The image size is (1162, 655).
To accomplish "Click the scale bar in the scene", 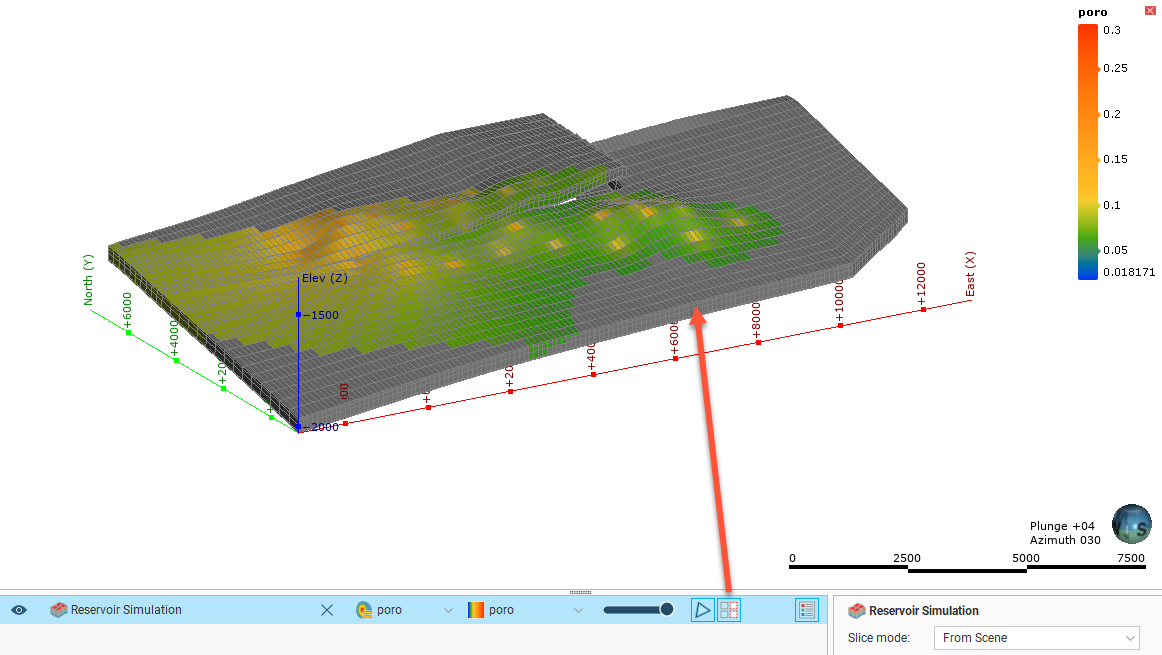I will click(967, 567).
